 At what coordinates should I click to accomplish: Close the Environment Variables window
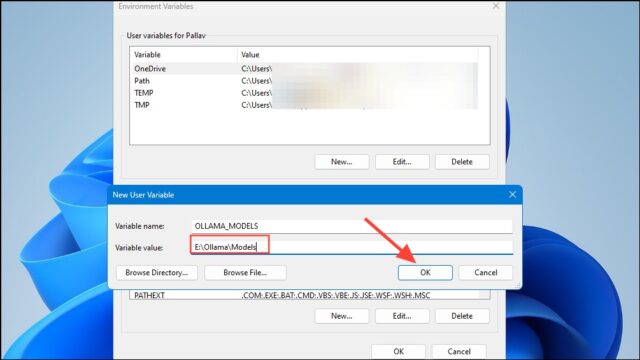[496, 6]
